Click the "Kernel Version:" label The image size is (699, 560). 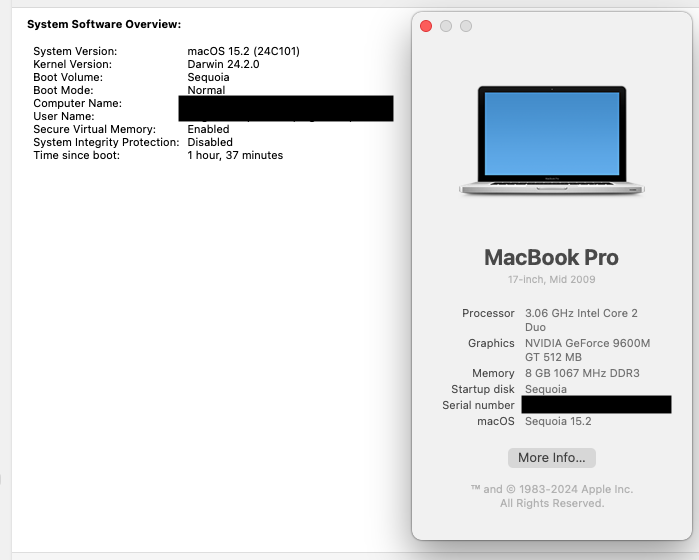72,64
